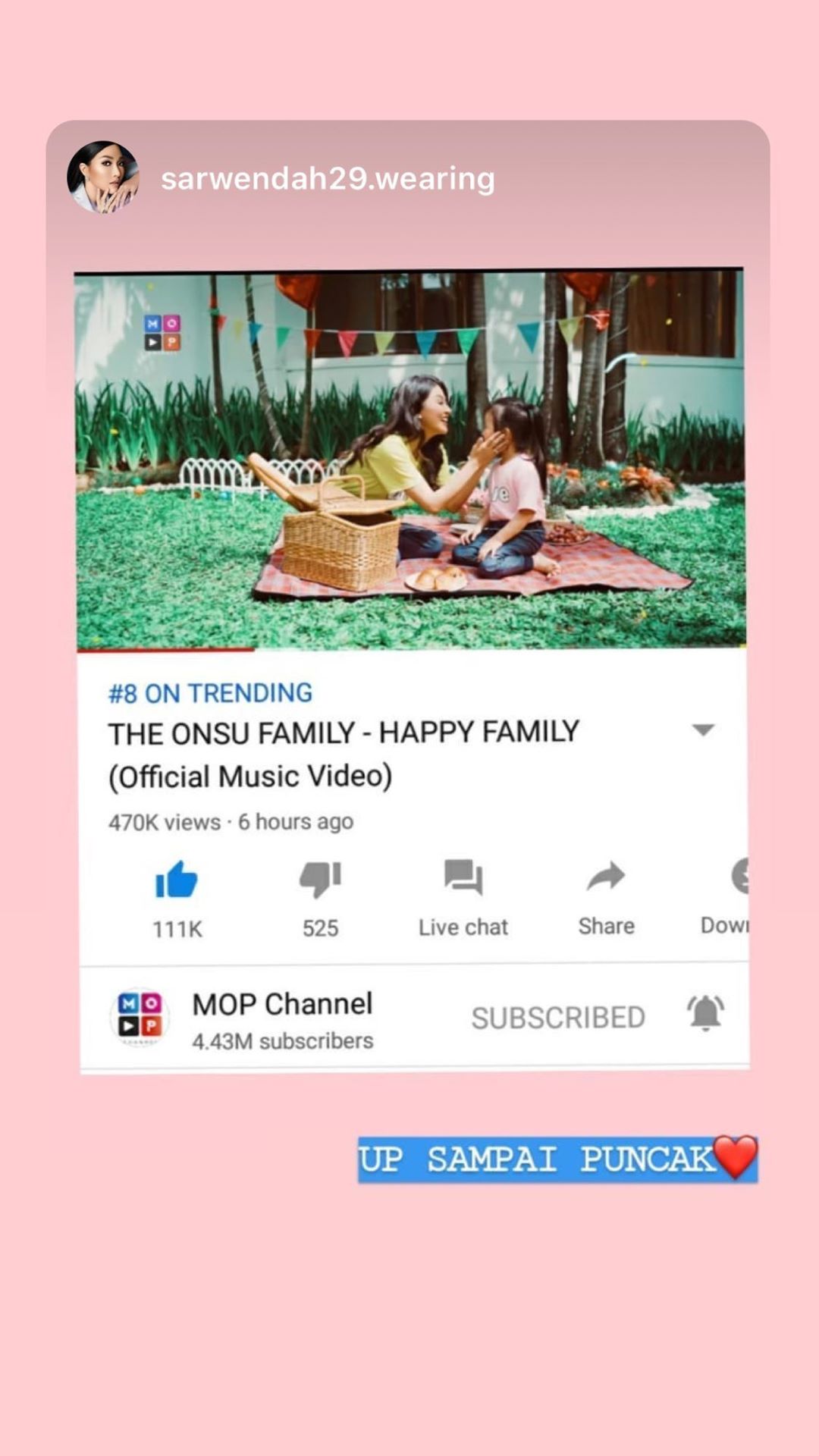Tap the sarwendah29.wearing username
819x1456 pixels.
tap(328, 179)
